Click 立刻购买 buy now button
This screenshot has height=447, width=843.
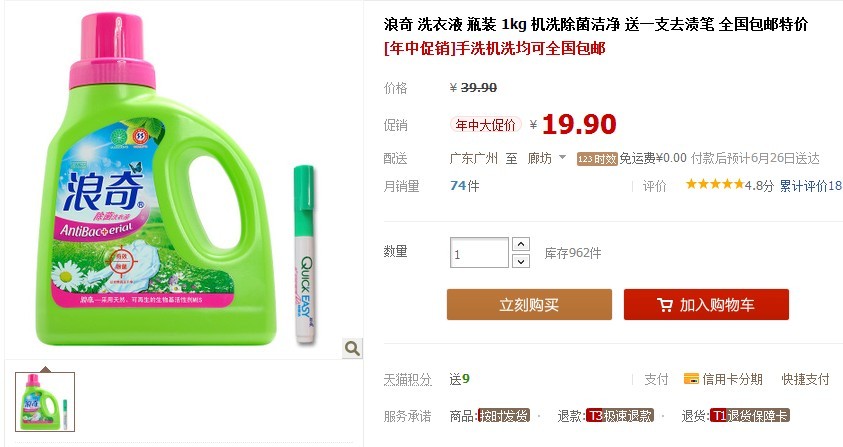click(x=529, y=304)
